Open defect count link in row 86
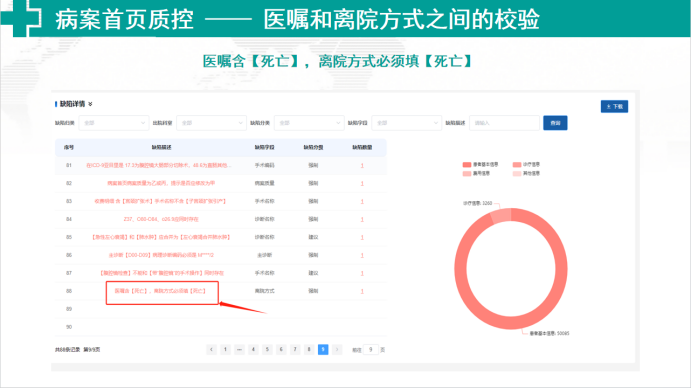Viewport: 691px width, 388px height. [x=362, y=255]
